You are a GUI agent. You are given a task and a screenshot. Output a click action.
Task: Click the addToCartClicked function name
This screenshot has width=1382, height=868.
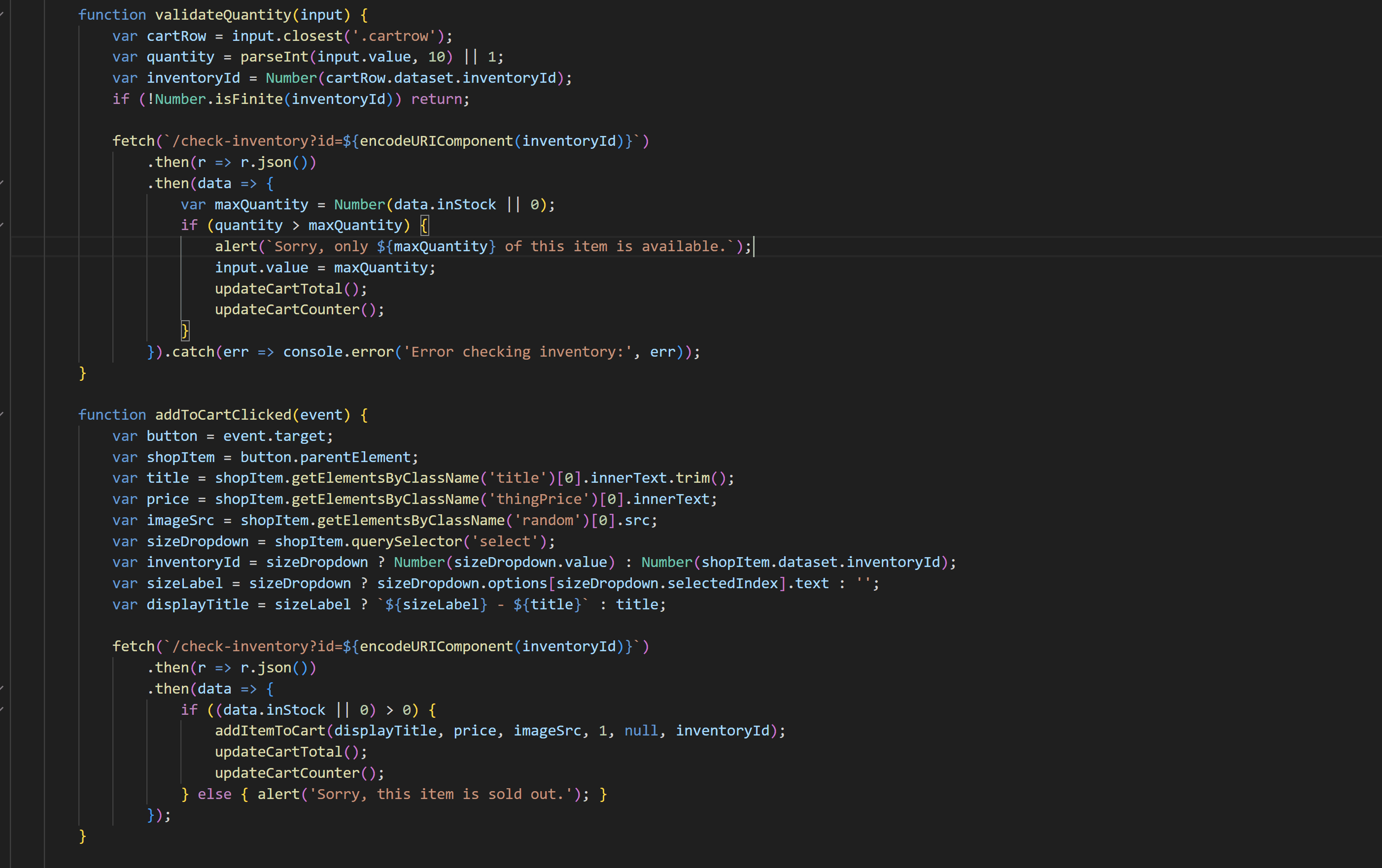point(223,415)
